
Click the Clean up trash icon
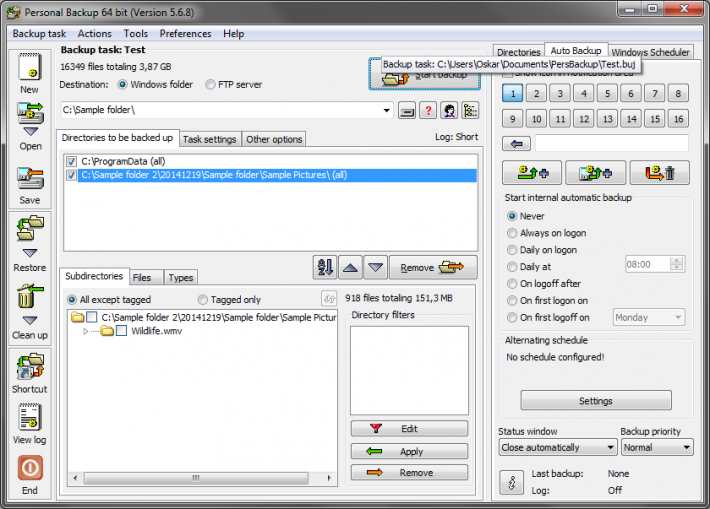coord(30,295)
